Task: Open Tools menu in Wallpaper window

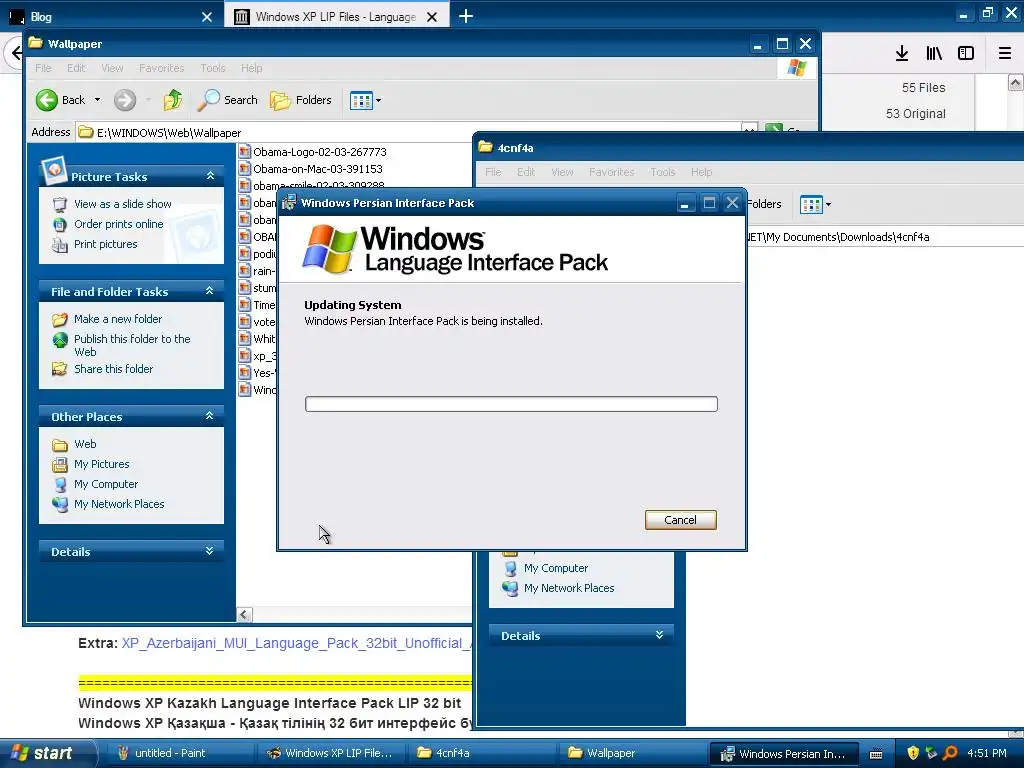Action: point(212,68)
